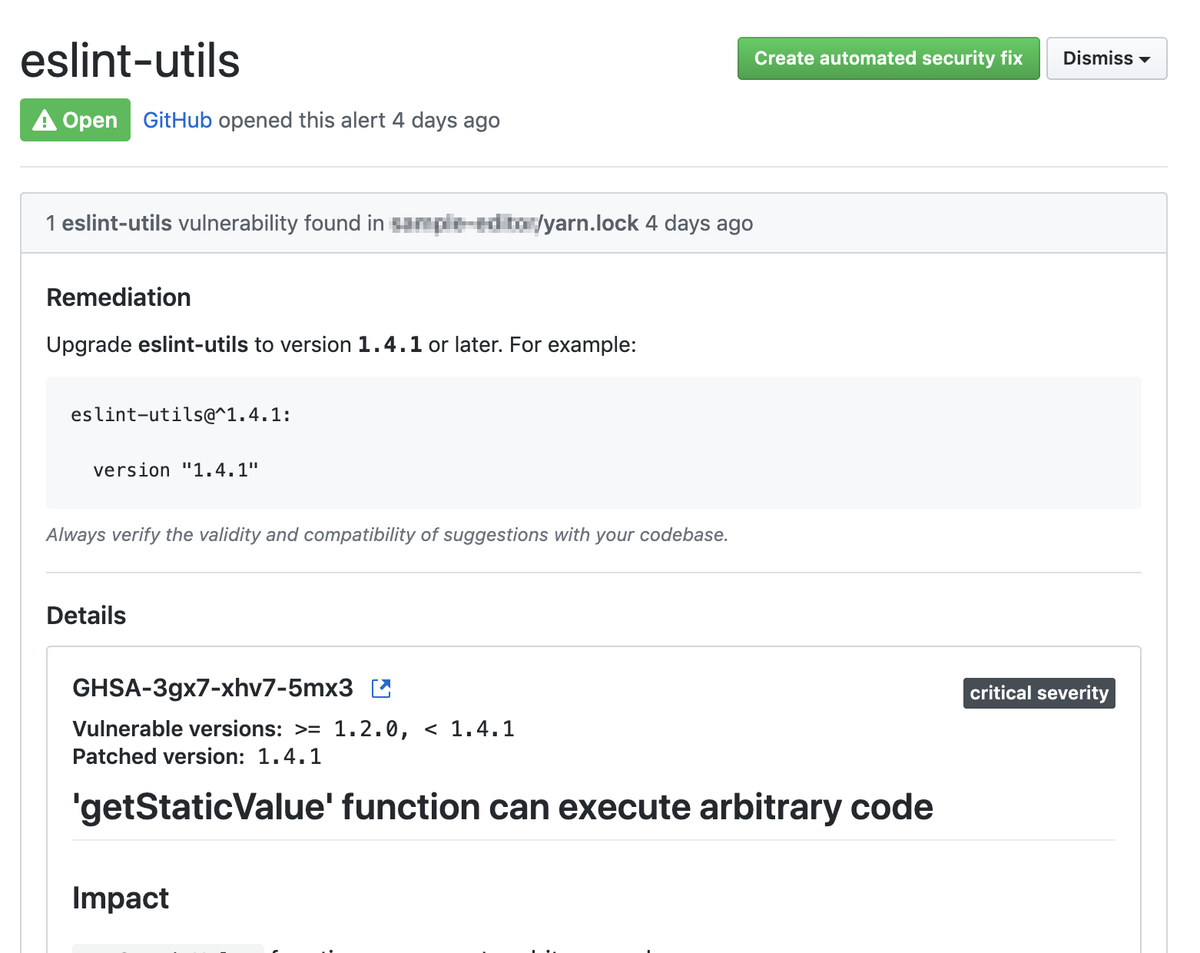Image resolution: width=1200 pixels, height=953 pixels.
Task: Select the Remediation section heading
Action: 118,297
